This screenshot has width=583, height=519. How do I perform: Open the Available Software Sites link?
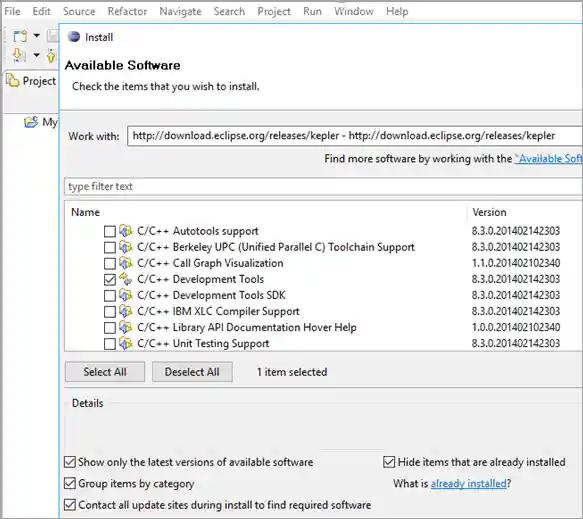pos(548,159)
